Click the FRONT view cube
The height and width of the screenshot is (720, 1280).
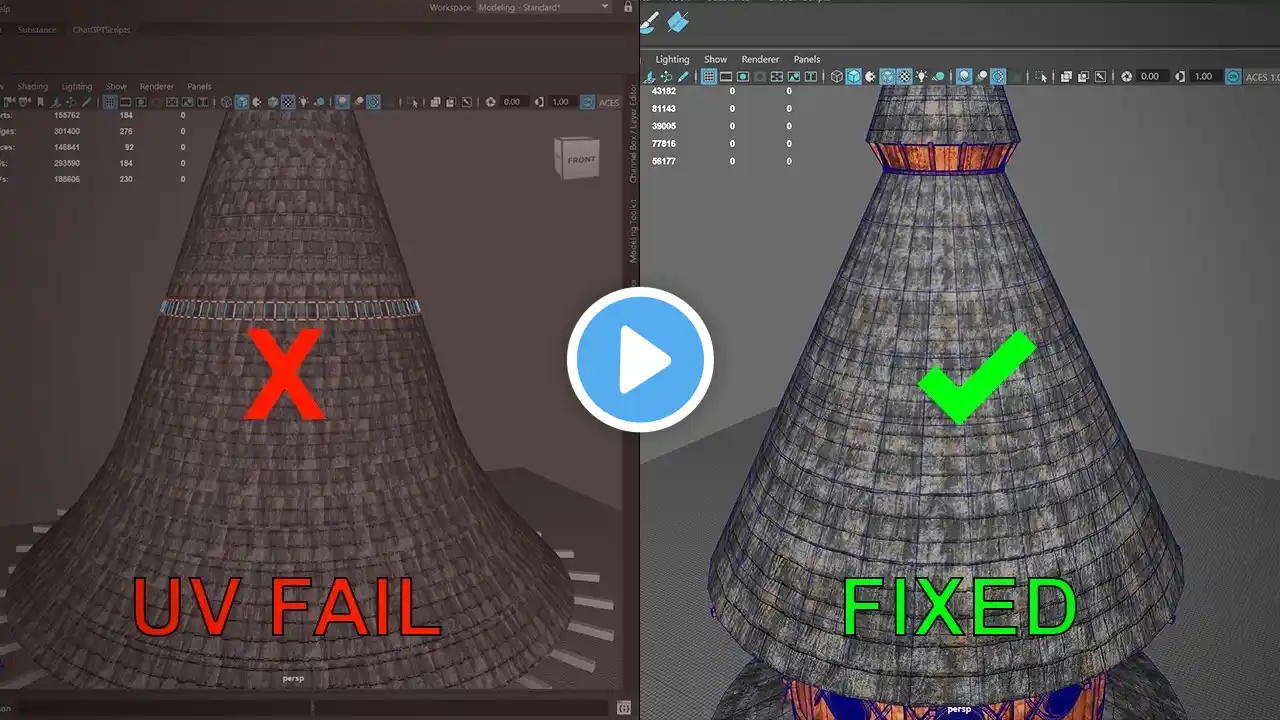pos(578,160)
